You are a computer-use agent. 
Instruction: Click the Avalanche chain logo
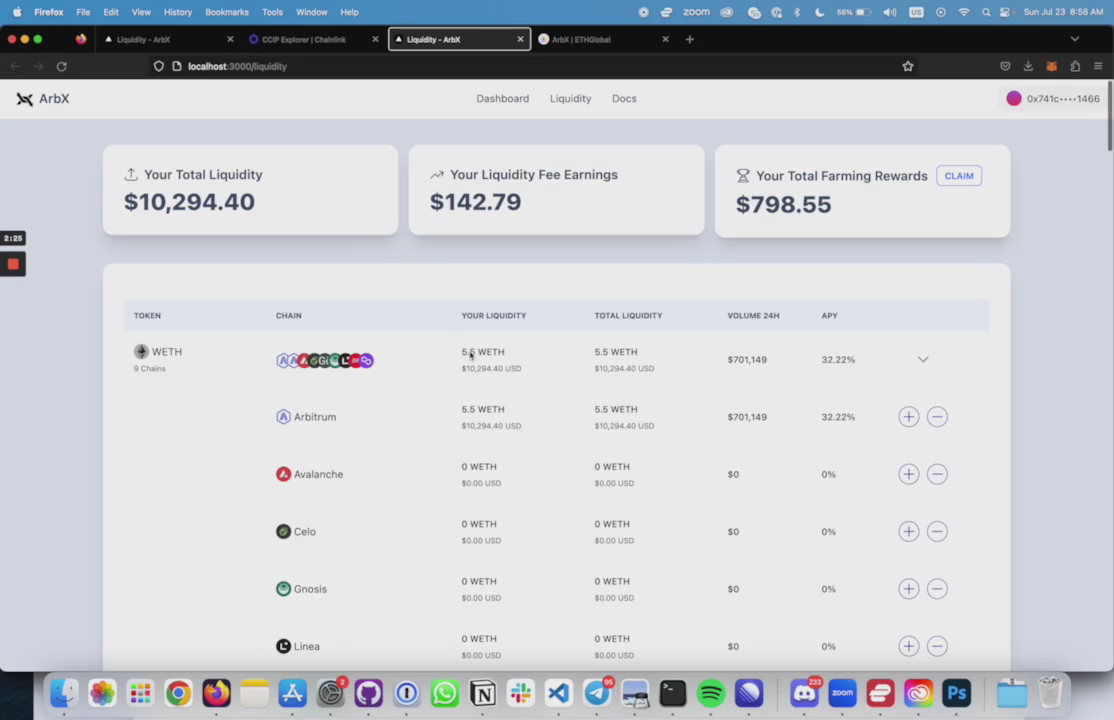pos(283,474)
